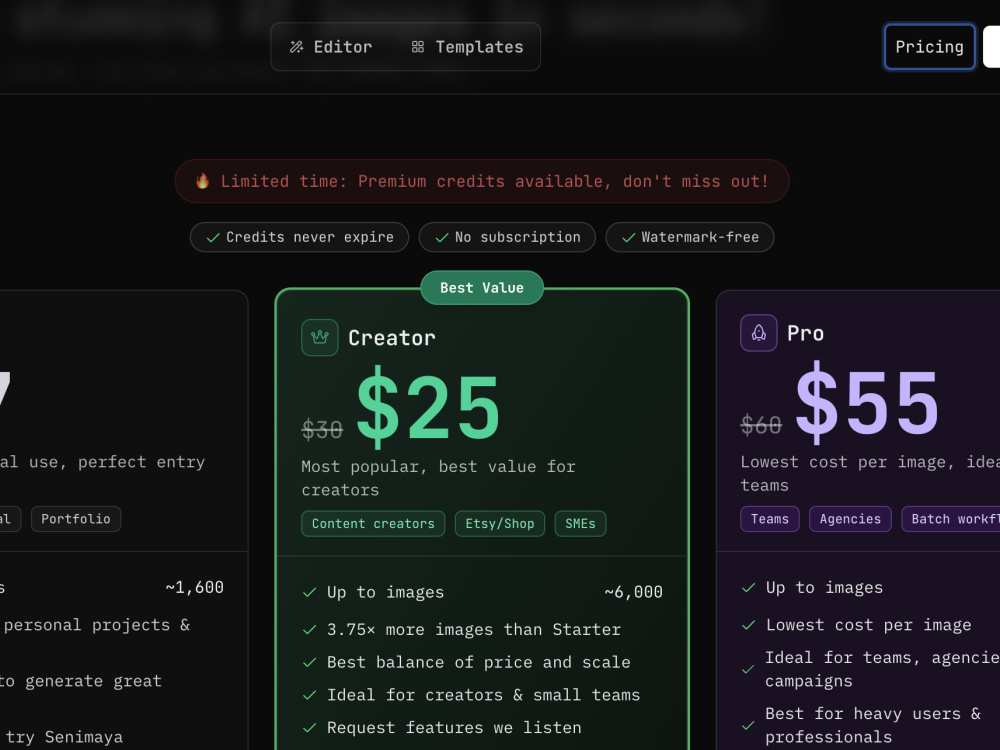Viewport: 1000px width, 750px height.
Task: Click the Watermark-free badge
Action: [x=689, y=237]
